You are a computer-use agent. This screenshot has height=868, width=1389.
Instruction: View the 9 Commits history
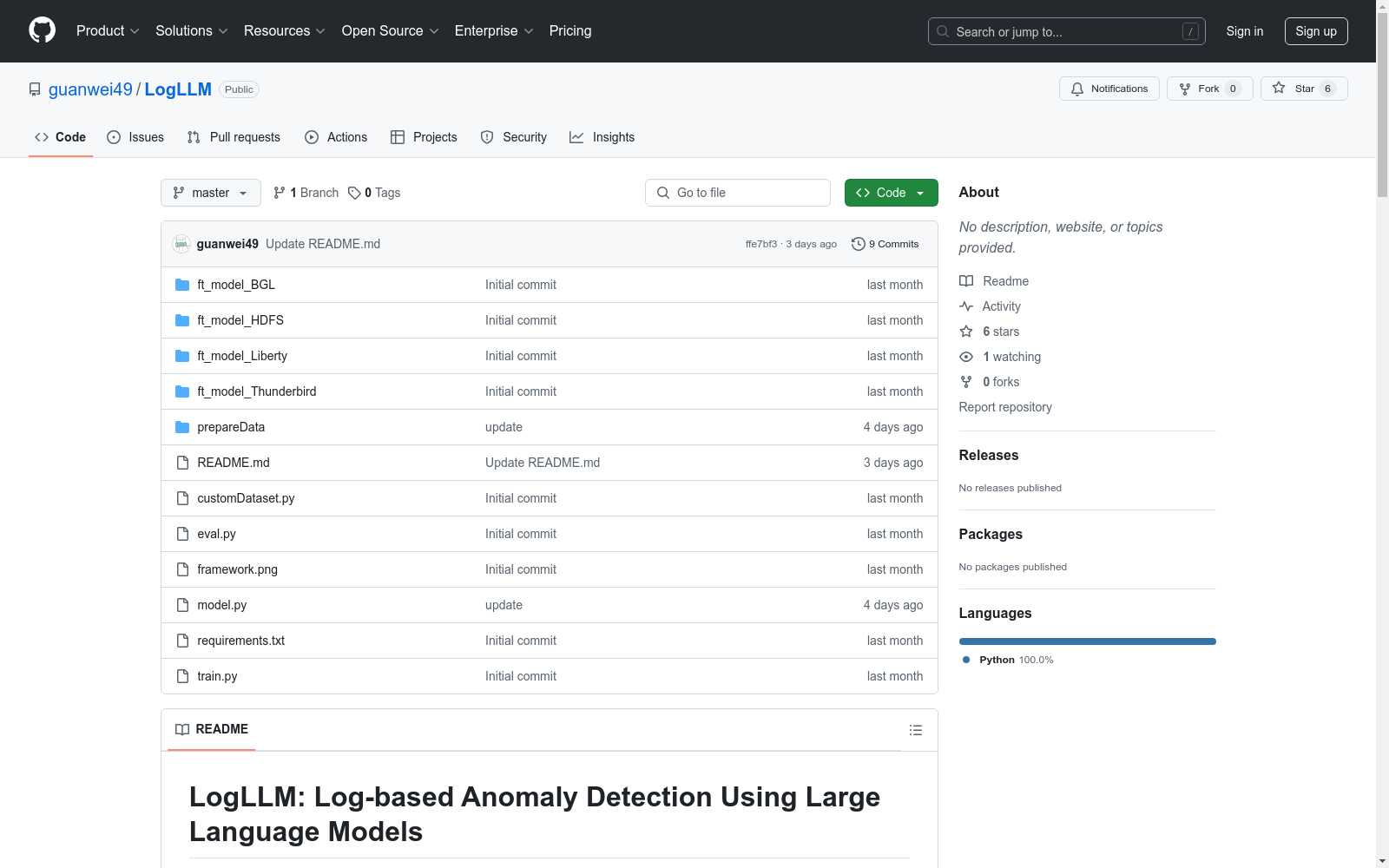pyautogui.click(x=885, y=244)
